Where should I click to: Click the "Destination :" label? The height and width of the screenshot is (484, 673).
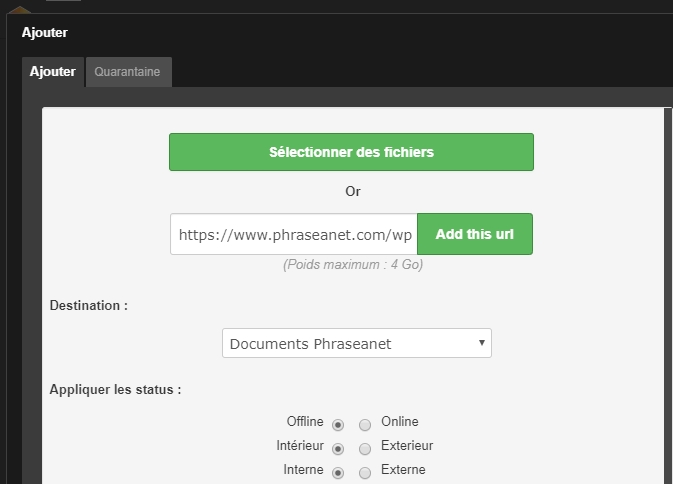[89, 305]
